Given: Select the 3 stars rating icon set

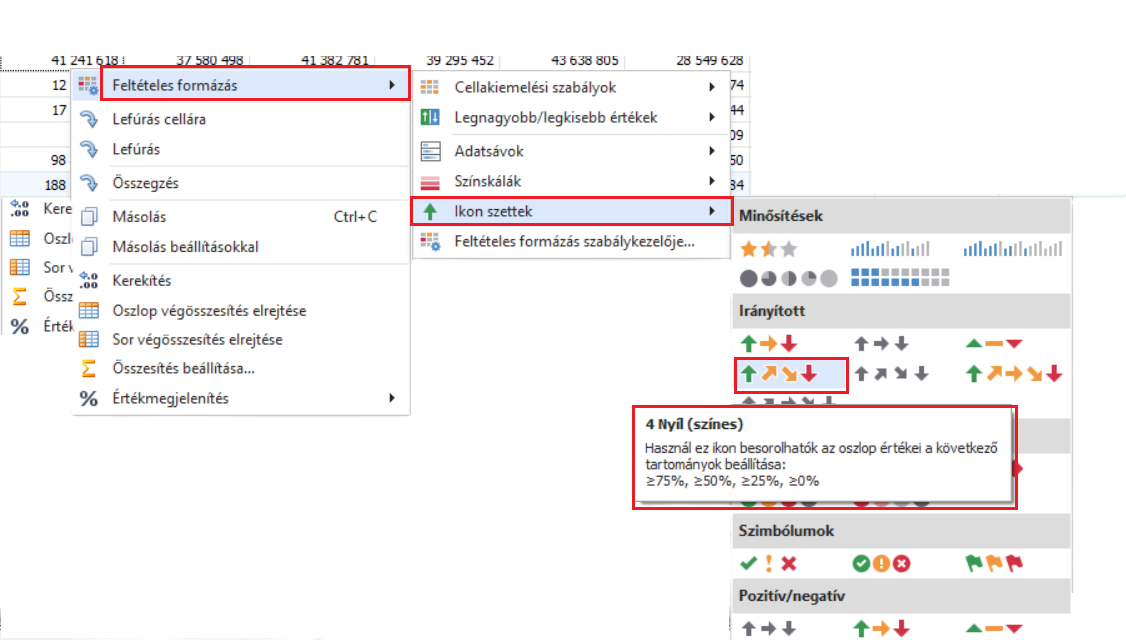Looking at the screenshot, I should pos(768,248).
